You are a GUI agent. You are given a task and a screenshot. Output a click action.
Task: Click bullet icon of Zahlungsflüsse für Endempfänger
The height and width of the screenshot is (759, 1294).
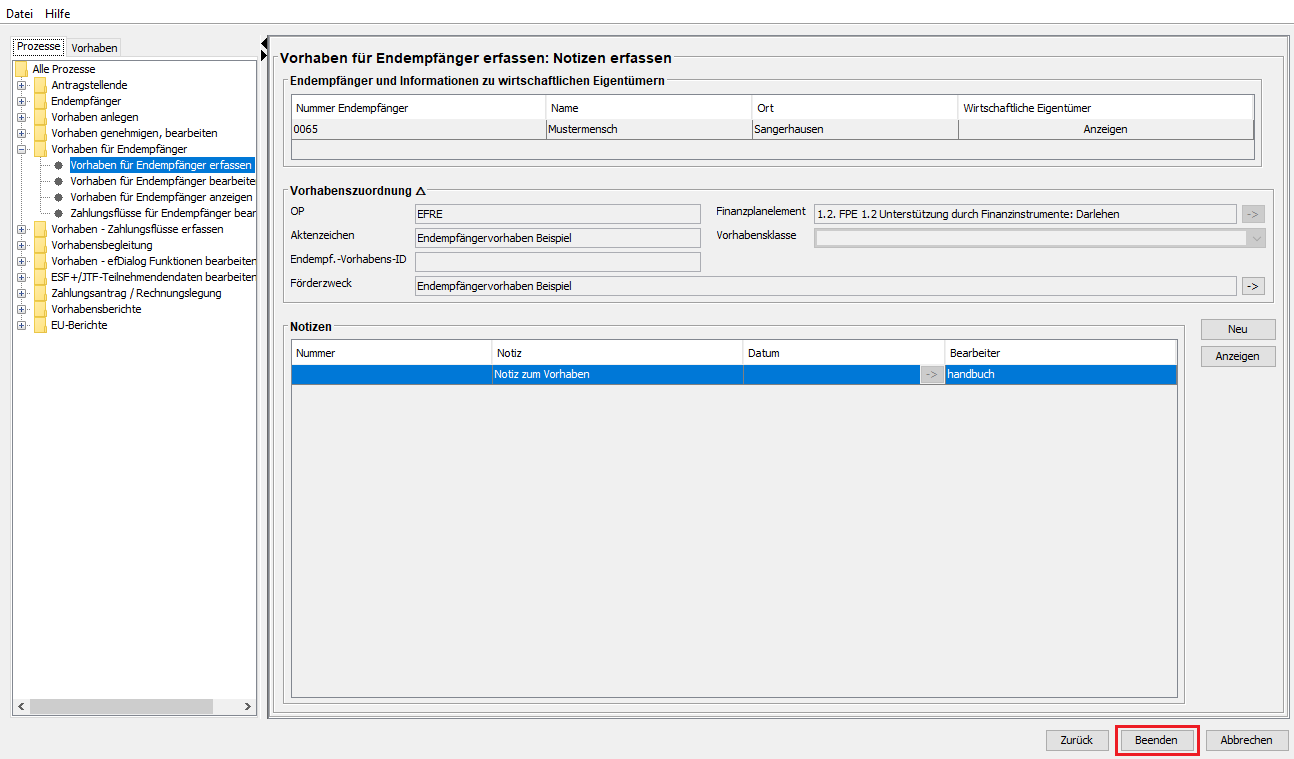[59, 213]
